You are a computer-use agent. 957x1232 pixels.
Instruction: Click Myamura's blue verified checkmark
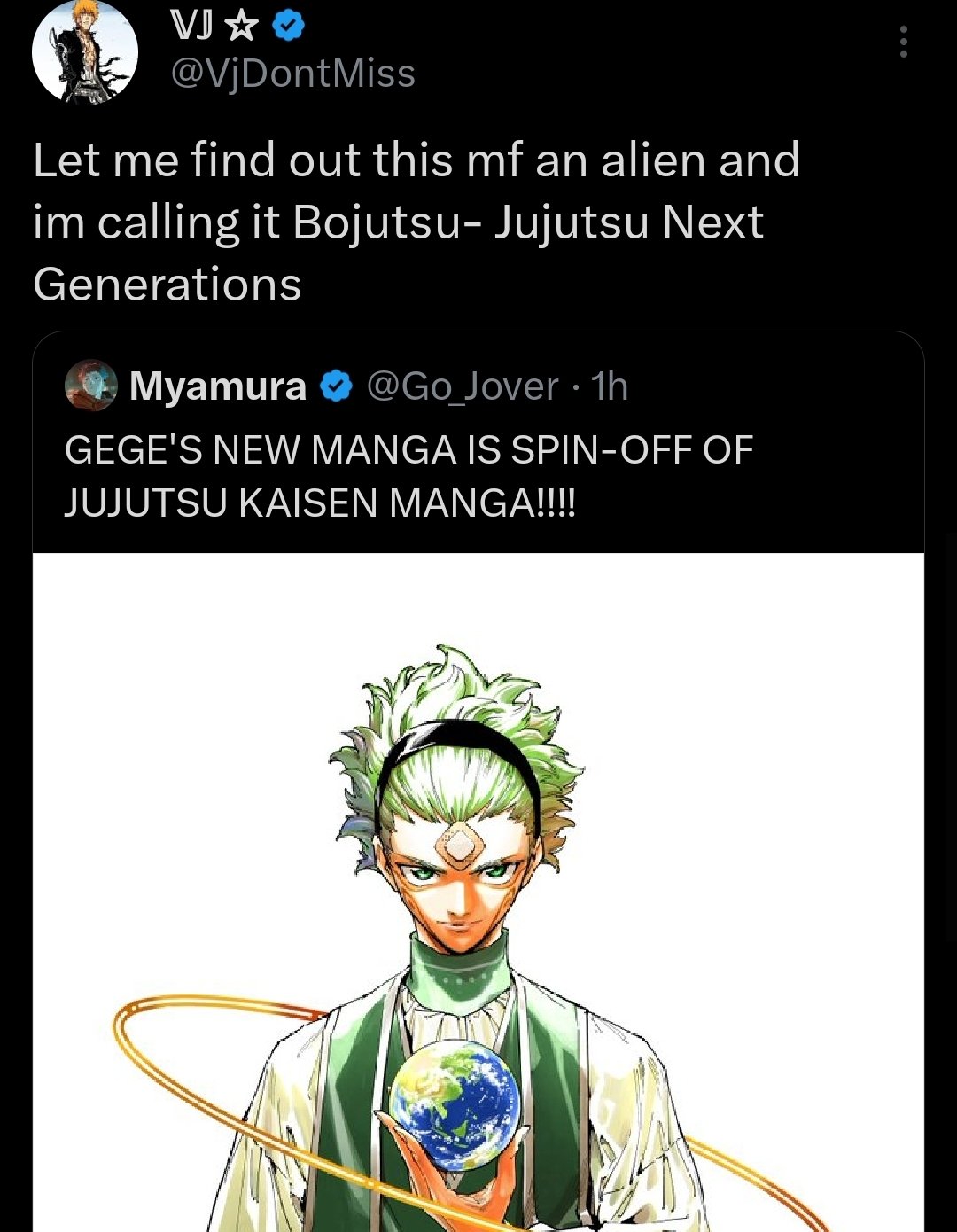[336, 386]
